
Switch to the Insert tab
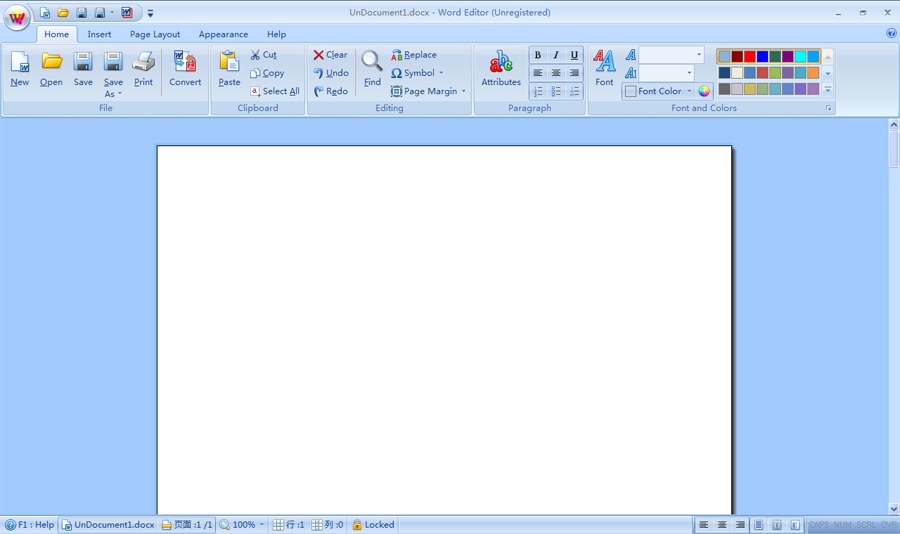tap(99, 34)
